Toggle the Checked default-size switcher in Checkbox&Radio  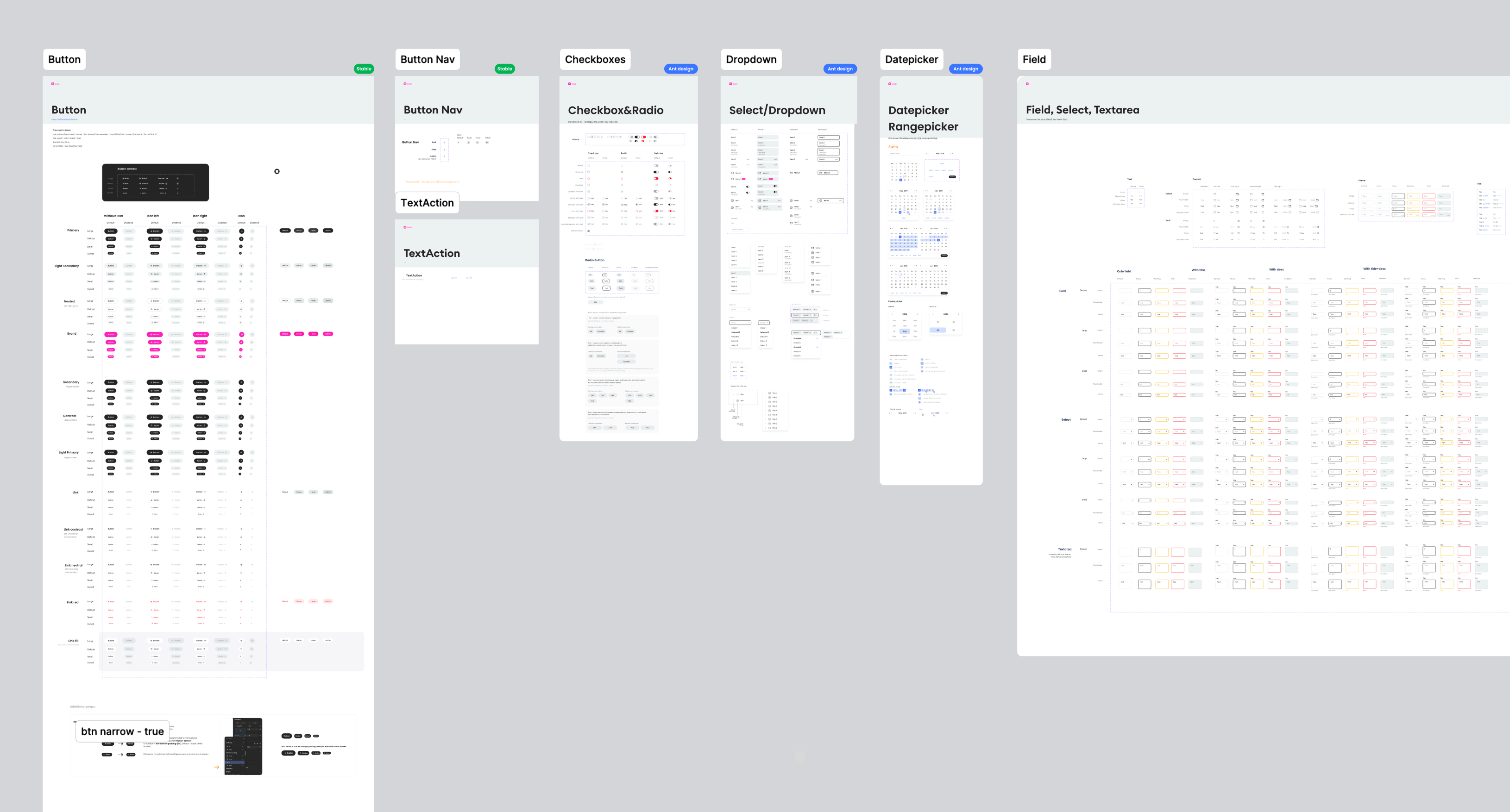tap(656, 172)
